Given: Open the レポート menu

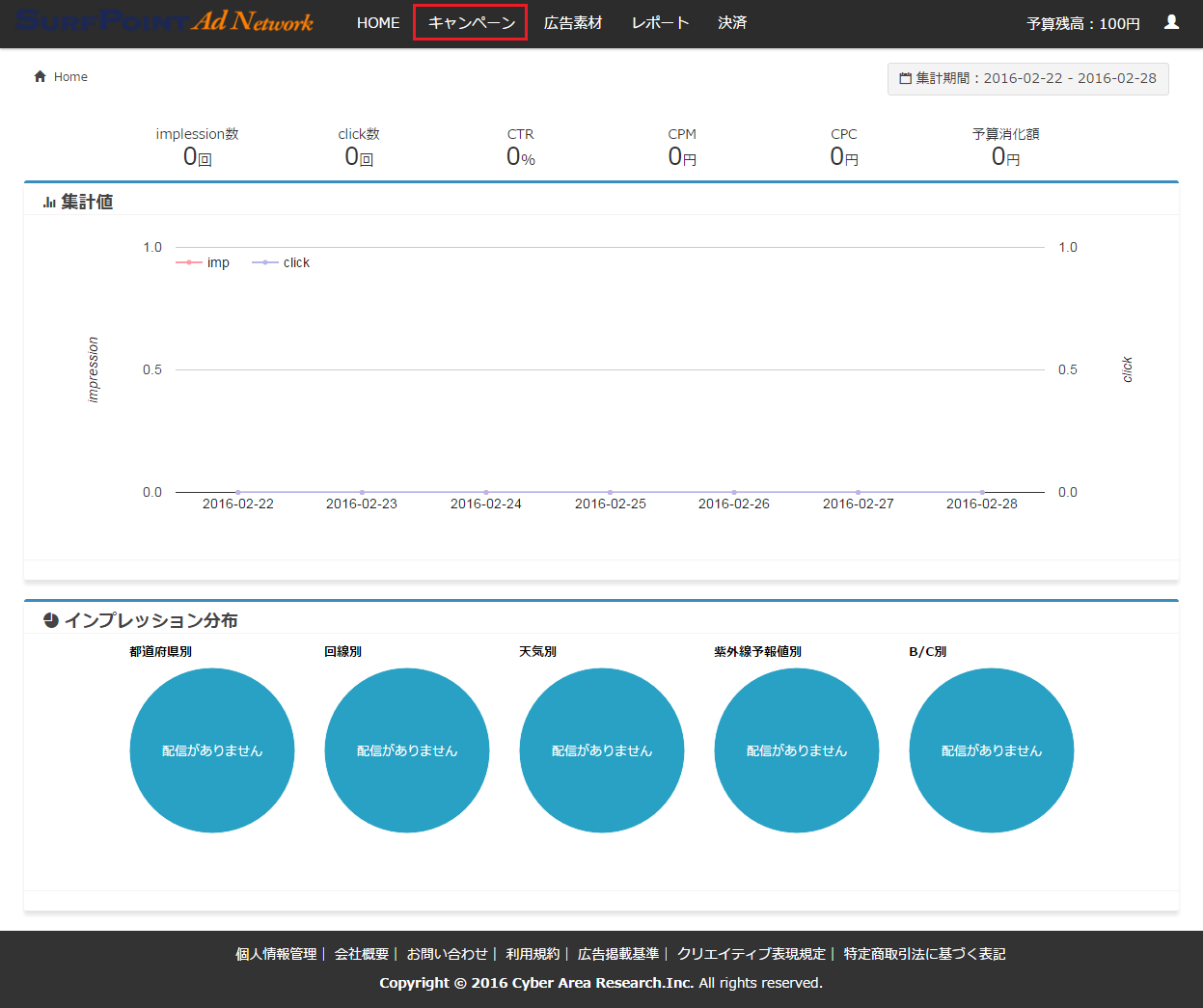Looking at the screenshot, I should (660, 22).
